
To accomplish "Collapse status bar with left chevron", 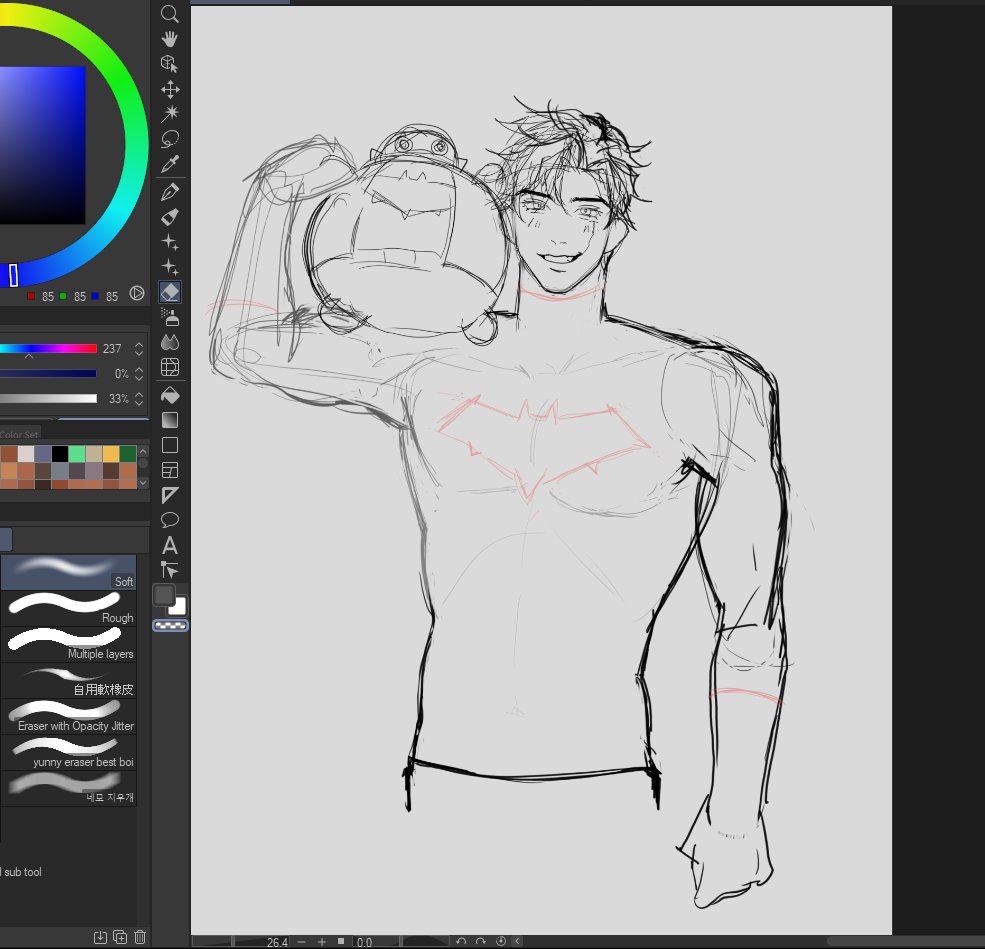I will point(518,941).
